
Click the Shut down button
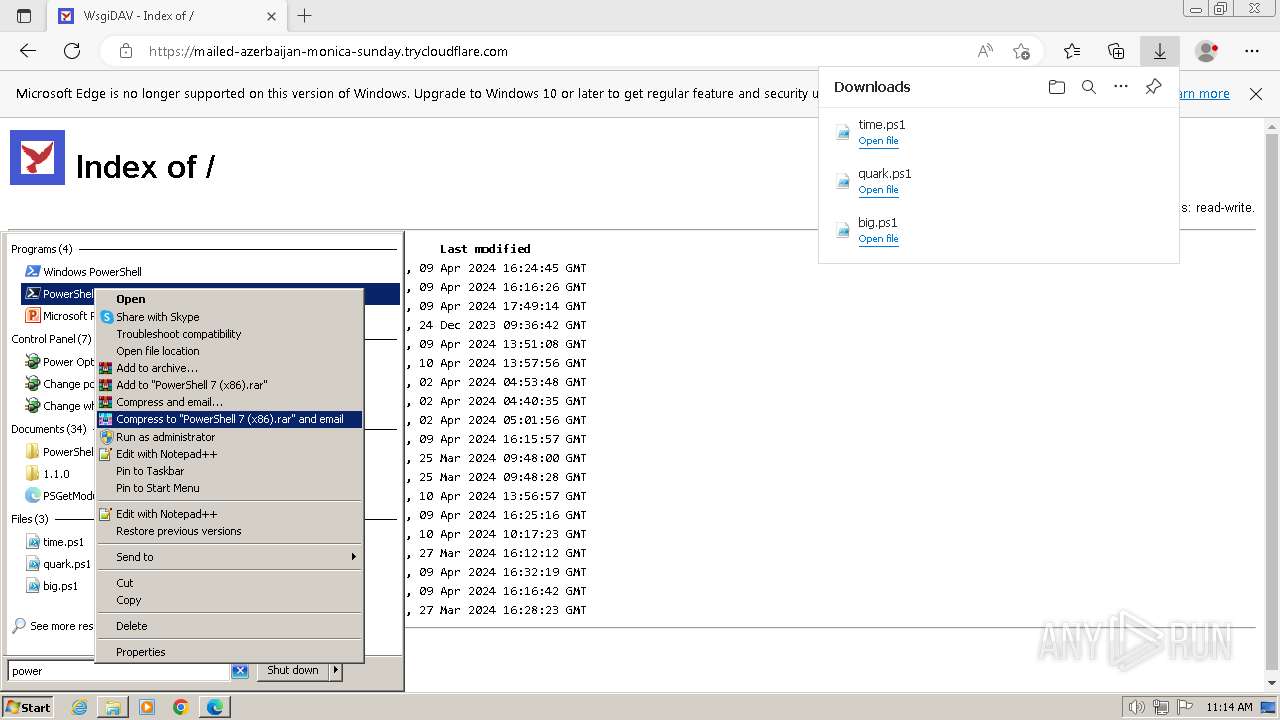(293, 671)
